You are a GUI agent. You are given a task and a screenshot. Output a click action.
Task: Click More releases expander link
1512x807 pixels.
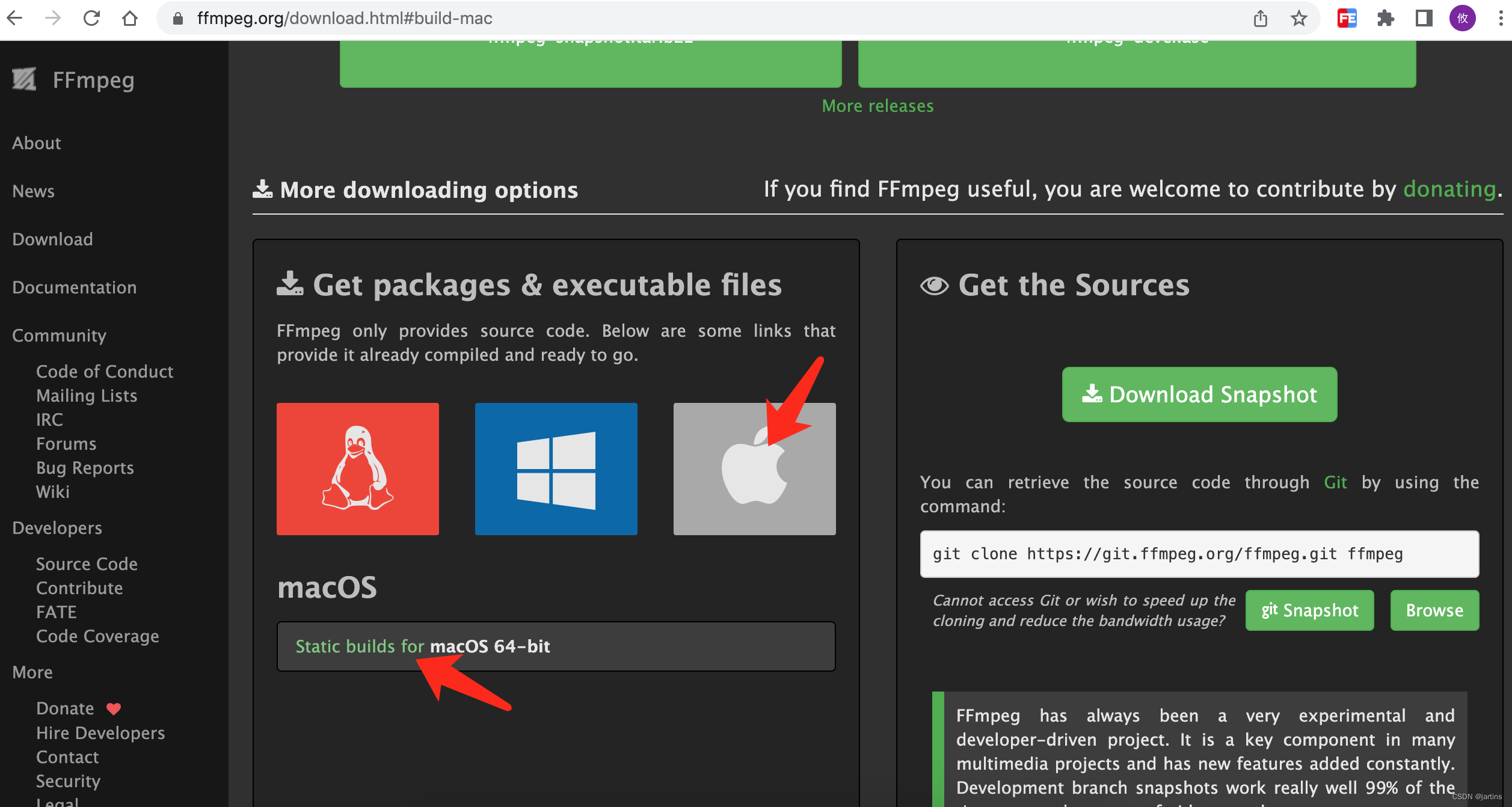click(877, 105)
